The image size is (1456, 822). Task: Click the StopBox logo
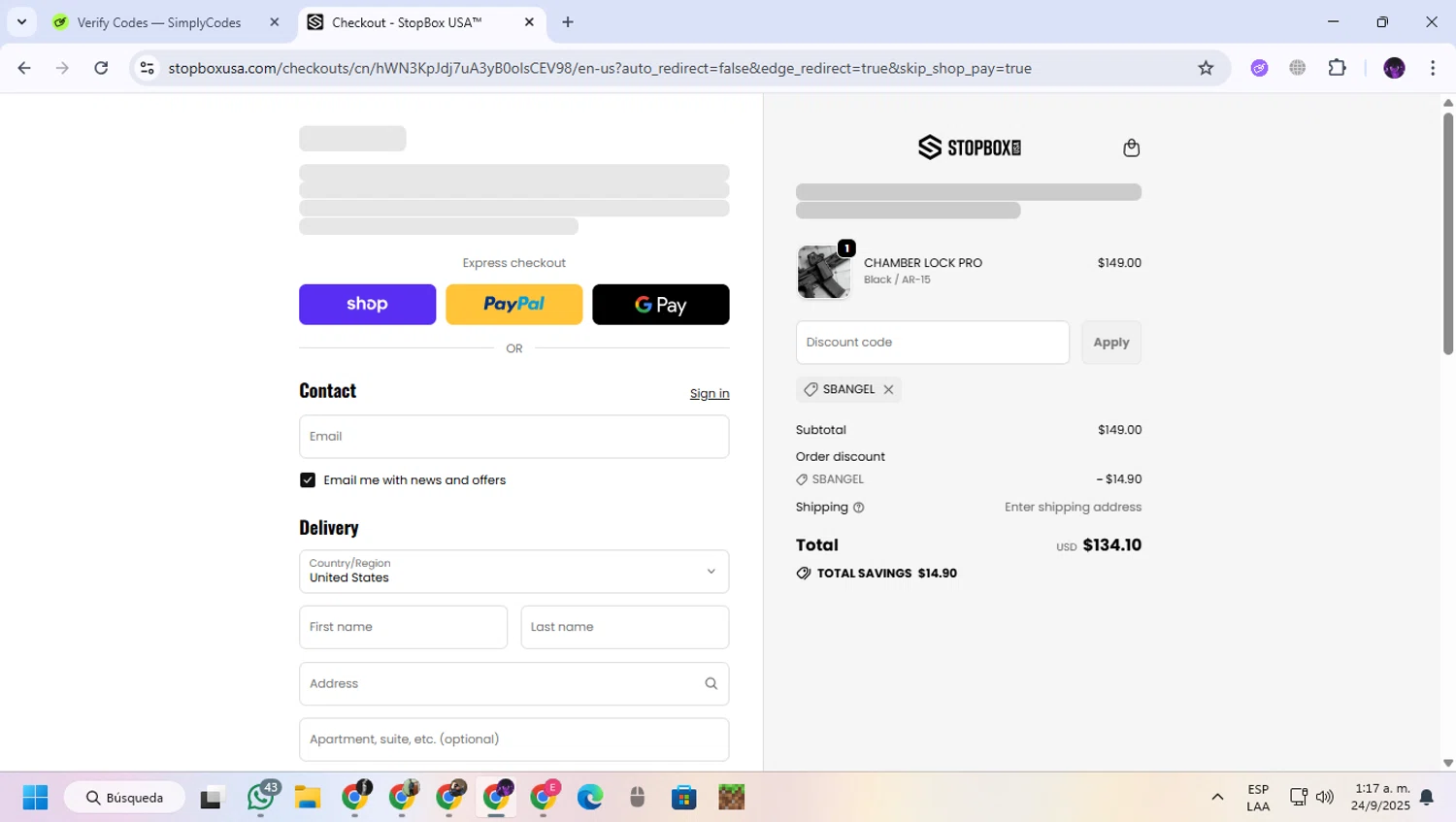pyautogui.click(x=970, y=148)
